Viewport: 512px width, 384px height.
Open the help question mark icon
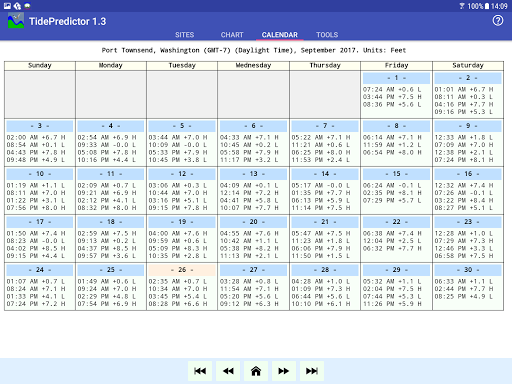(498, 21)
